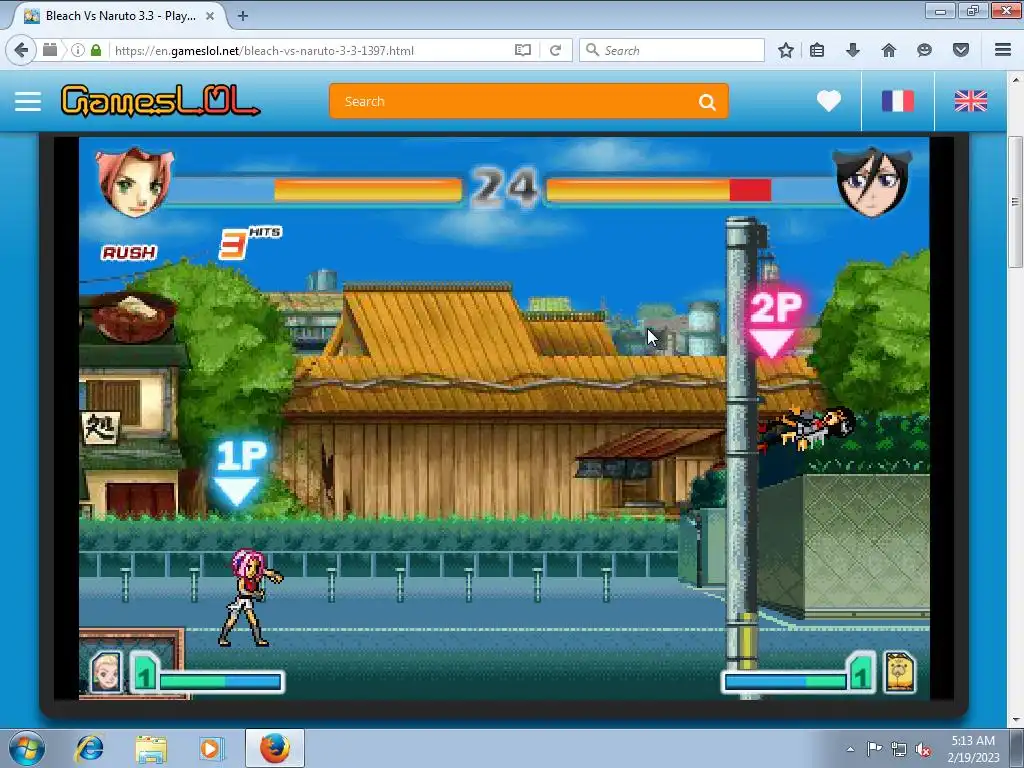Launch Internet Explorer from the taskbar
The height and width of the screenshot is (768, 1024).
(x=89, y=748)
